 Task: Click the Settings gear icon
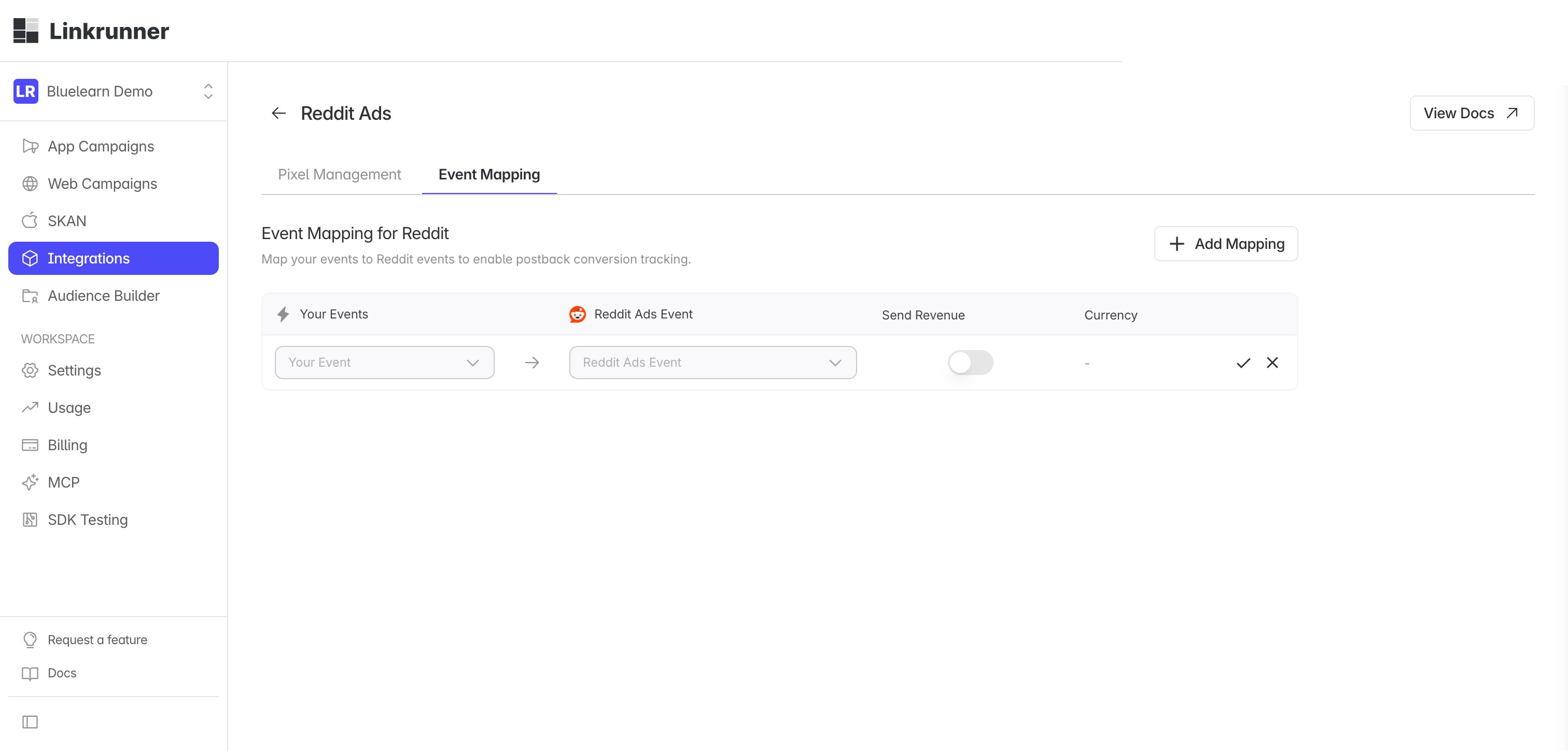tap(30, 370)
